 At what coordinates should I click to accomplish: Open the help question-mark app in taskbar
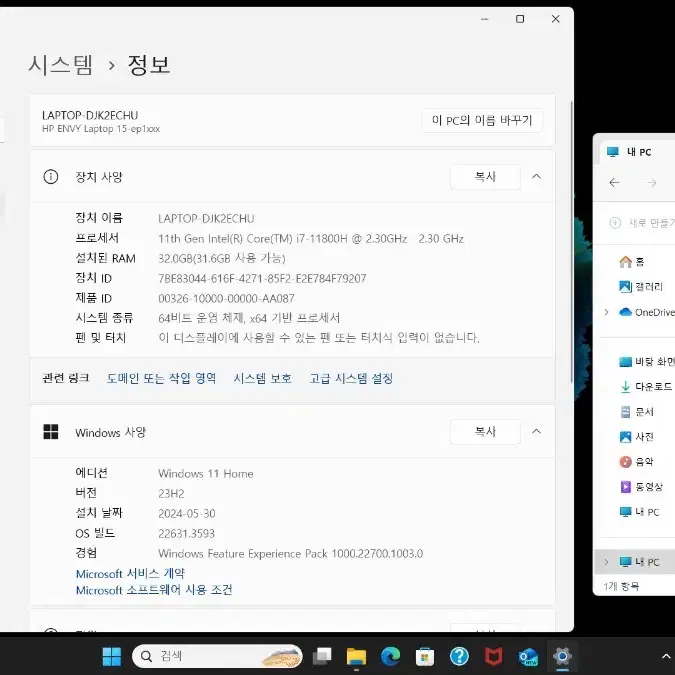[x=459, y=656]
